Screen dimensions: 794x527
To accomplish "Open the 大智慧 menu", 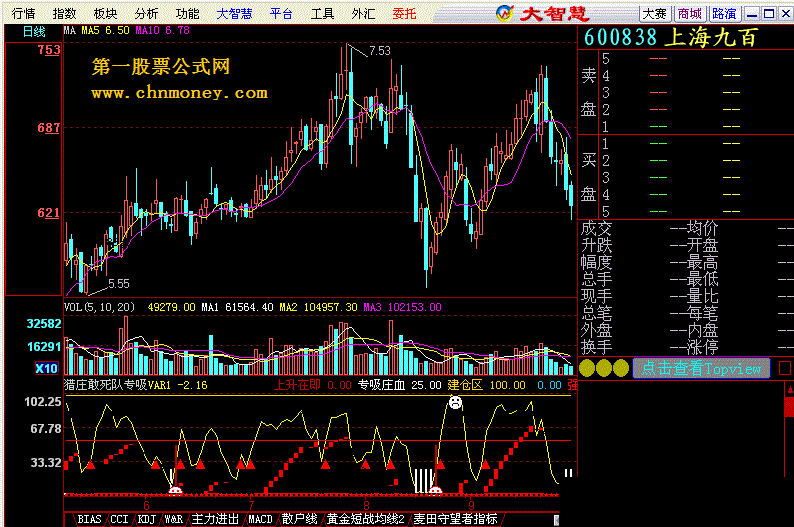I will (234, 14).
